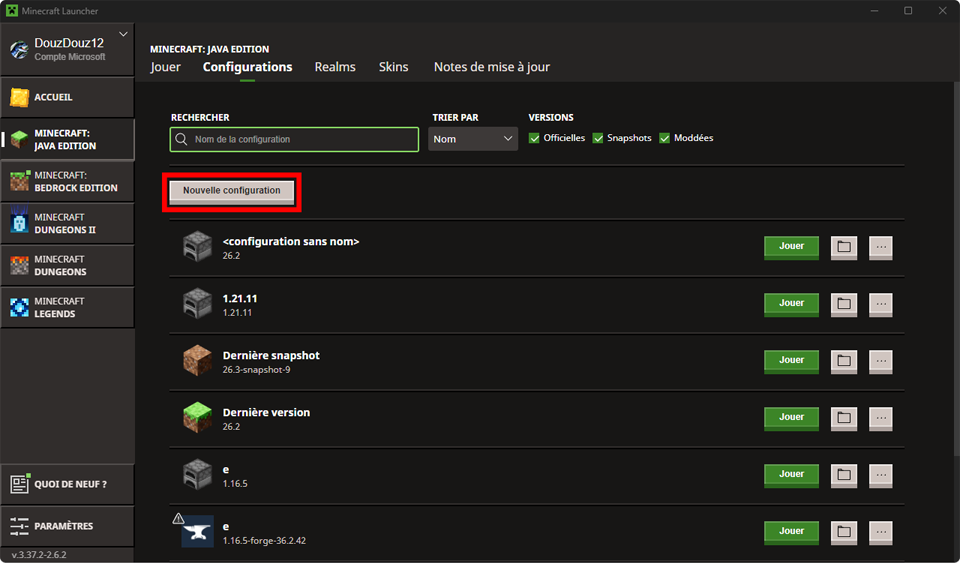Image resolution: width=960 pixels, height=563 pixels.
Task: Open more options for e 1.16.5
Action: (880, 475)
